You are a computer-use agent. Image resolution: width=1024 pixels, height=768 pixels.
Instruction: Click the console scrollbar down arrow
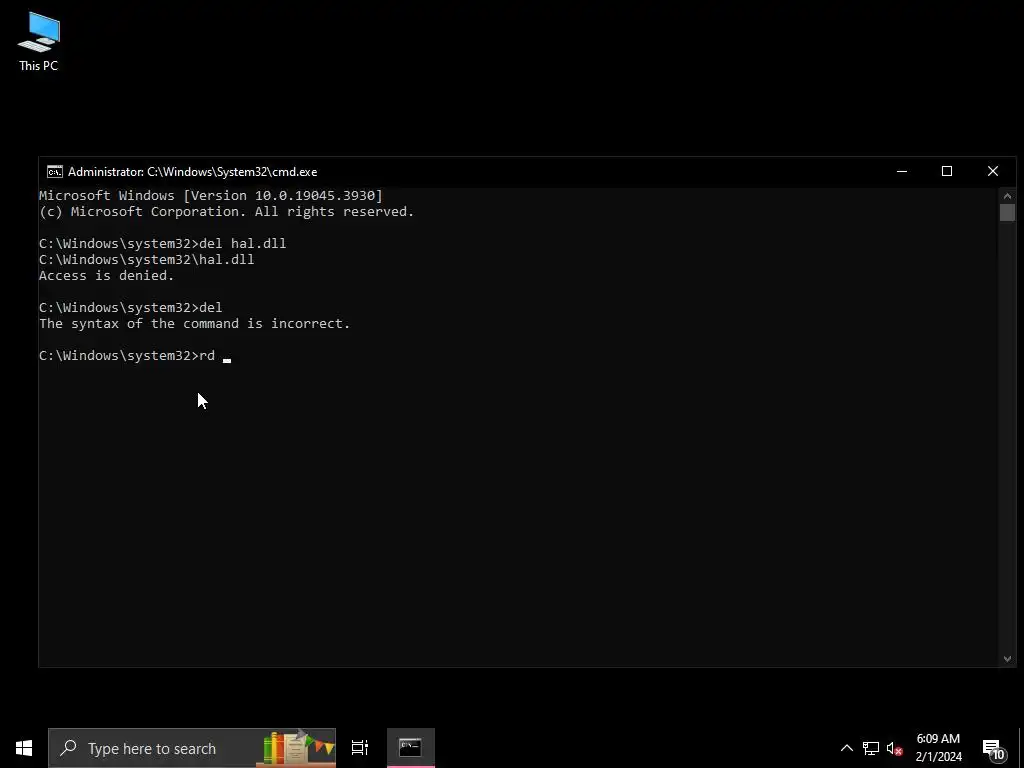pyautogui.click(x=1007, y=659)
